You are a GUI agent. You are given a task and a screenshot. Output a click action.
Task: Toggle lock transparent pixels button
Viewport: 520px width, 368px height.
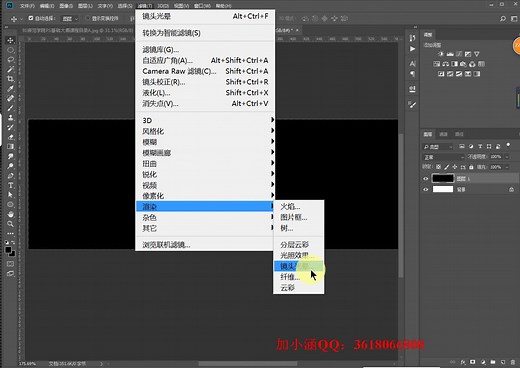(438, 167)
